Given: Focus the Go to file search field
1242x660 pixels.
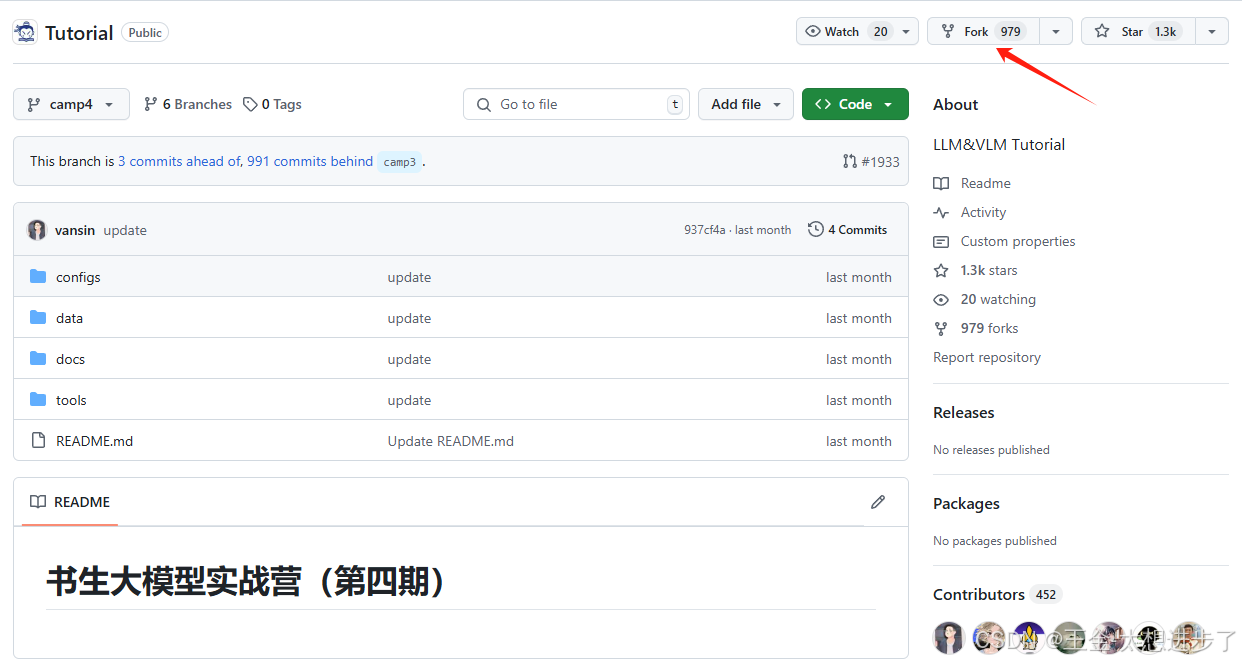Looking at the screenshot, I should [x=576, y=104].
